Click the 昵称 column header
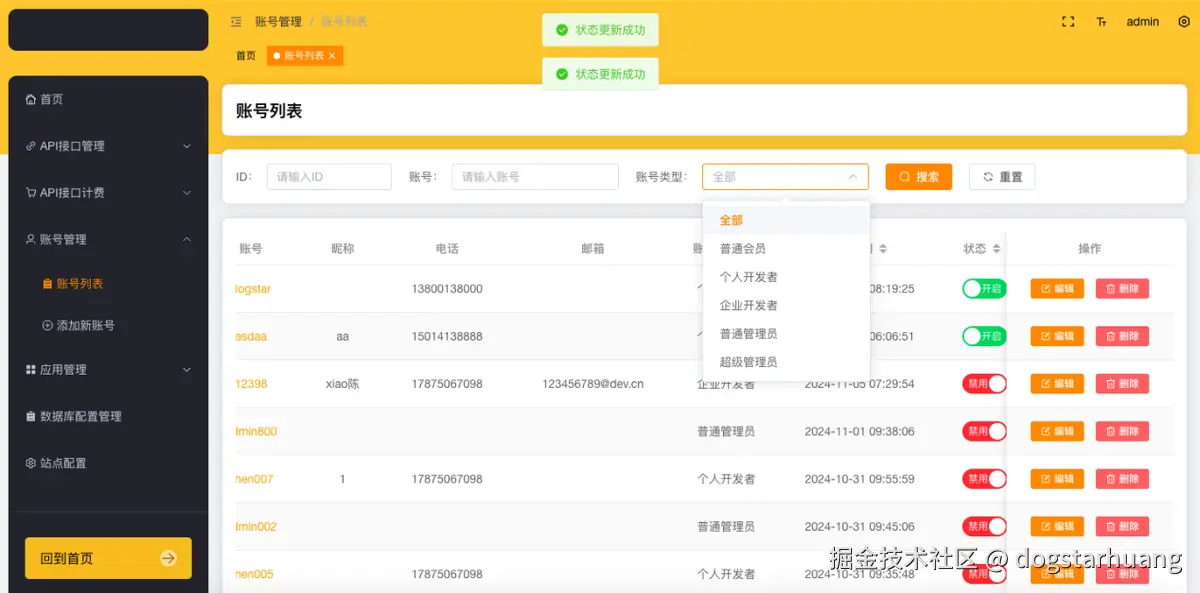The height and width of the screenshot is (593, 1200). click(343, 249)
